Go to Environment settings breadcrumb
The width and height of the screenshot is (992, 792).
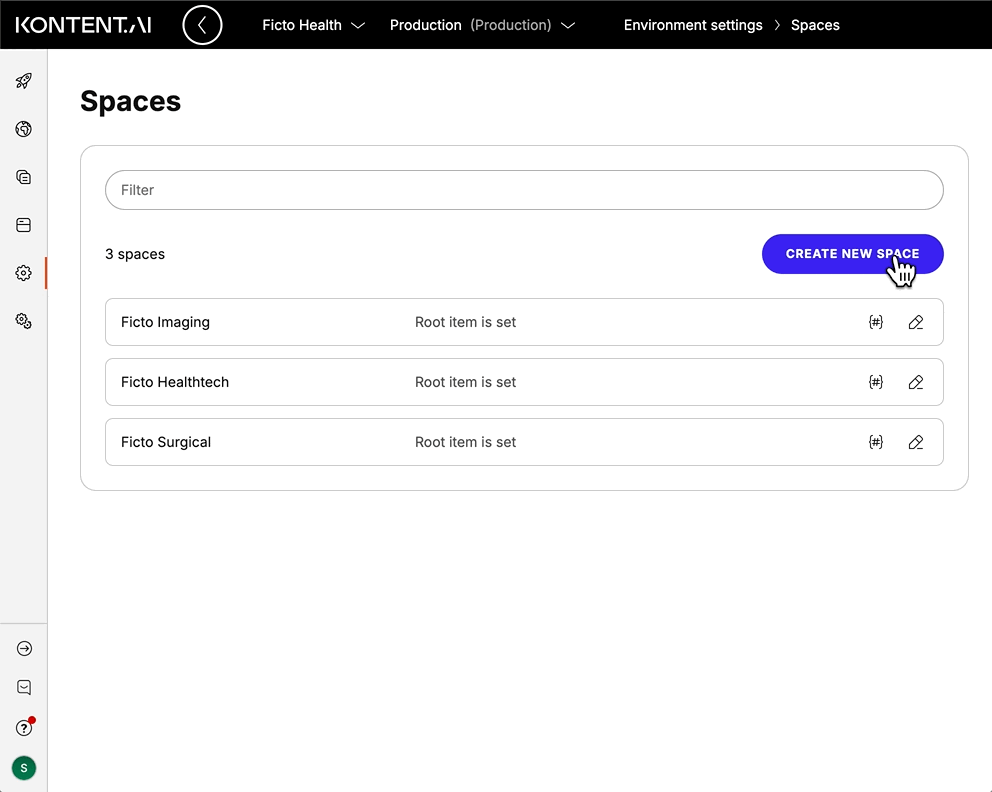(693, 25)
